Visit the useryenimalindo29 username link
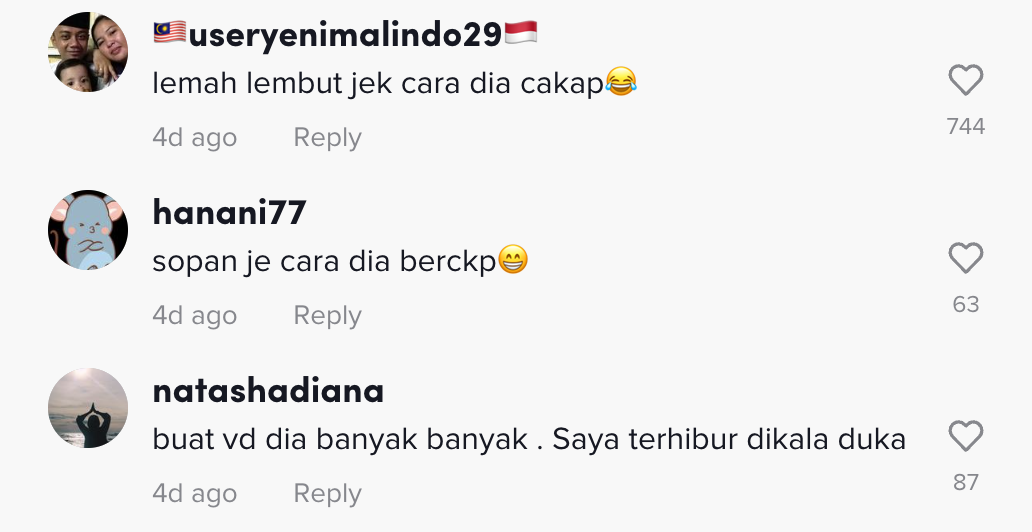 pos(346,34)
